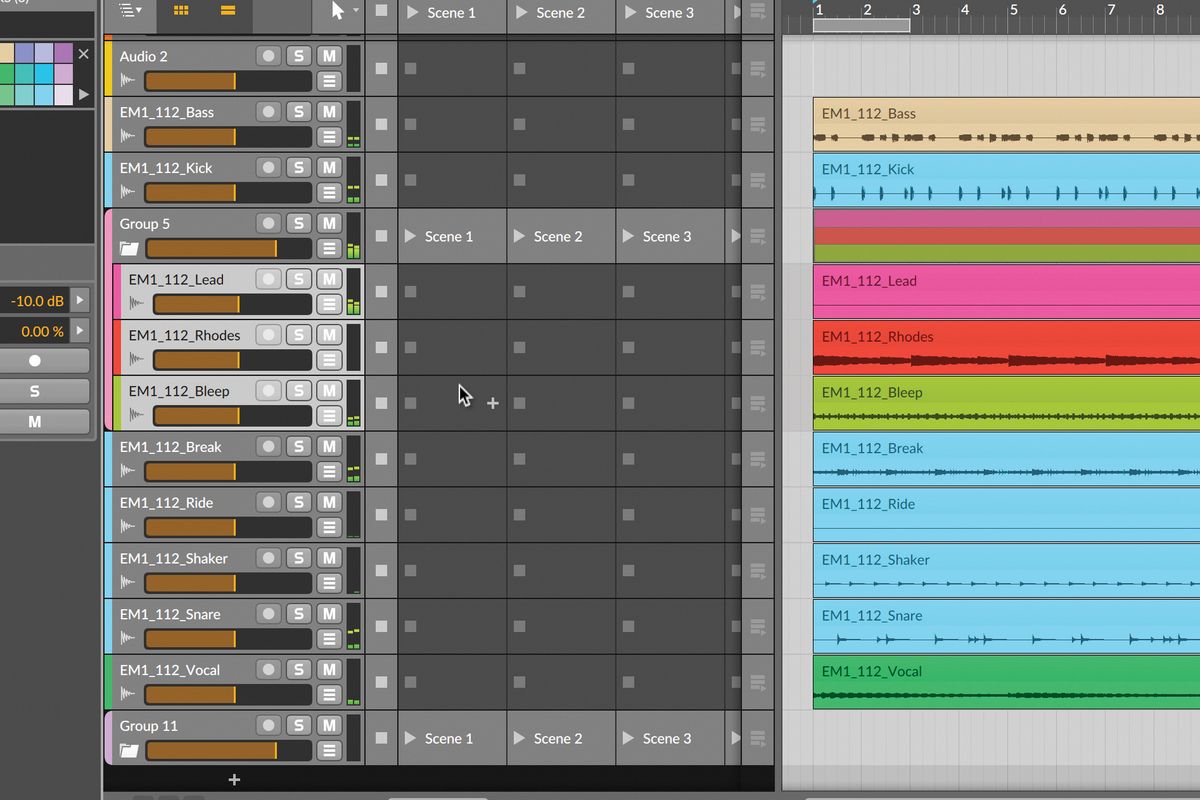Open more colors with the palette arrow triangle
Viewport: 1200px width, 800px height.
(x=84, y=95)
